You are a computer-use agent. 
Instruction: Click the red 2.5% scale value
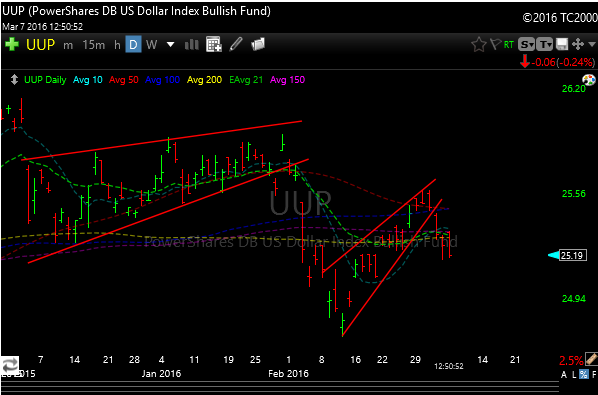click(x=571, y=360)
